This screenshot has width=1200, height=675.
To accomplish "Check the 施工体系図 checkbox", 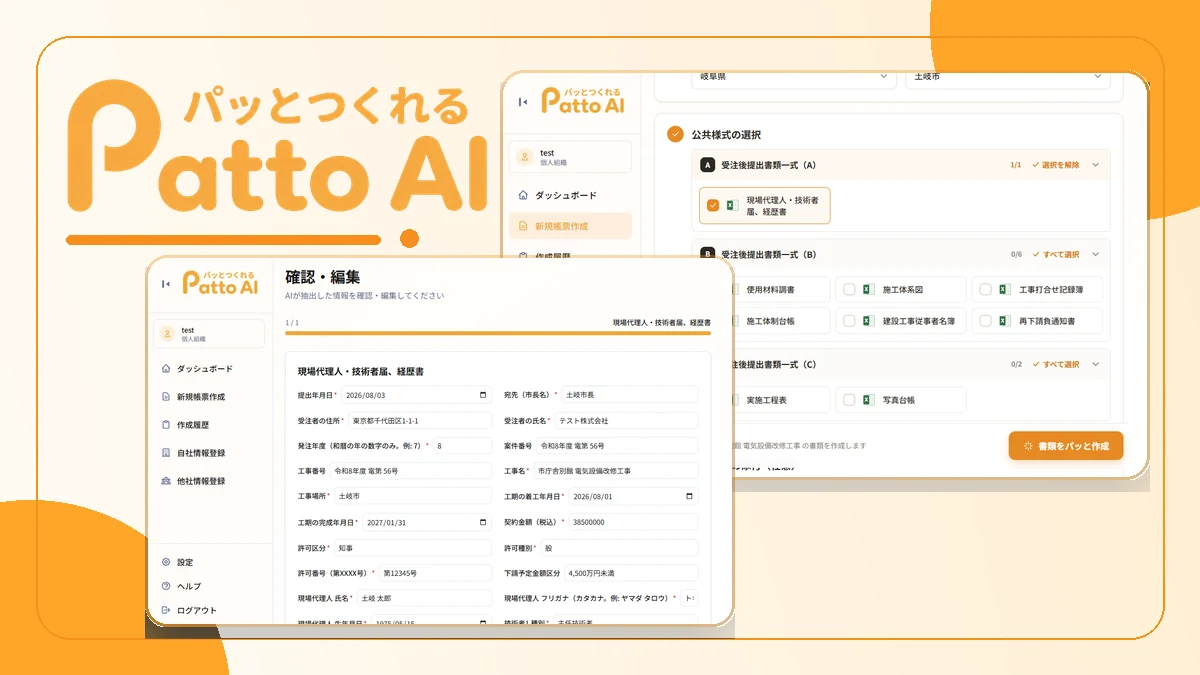I will tap(849, 290).
